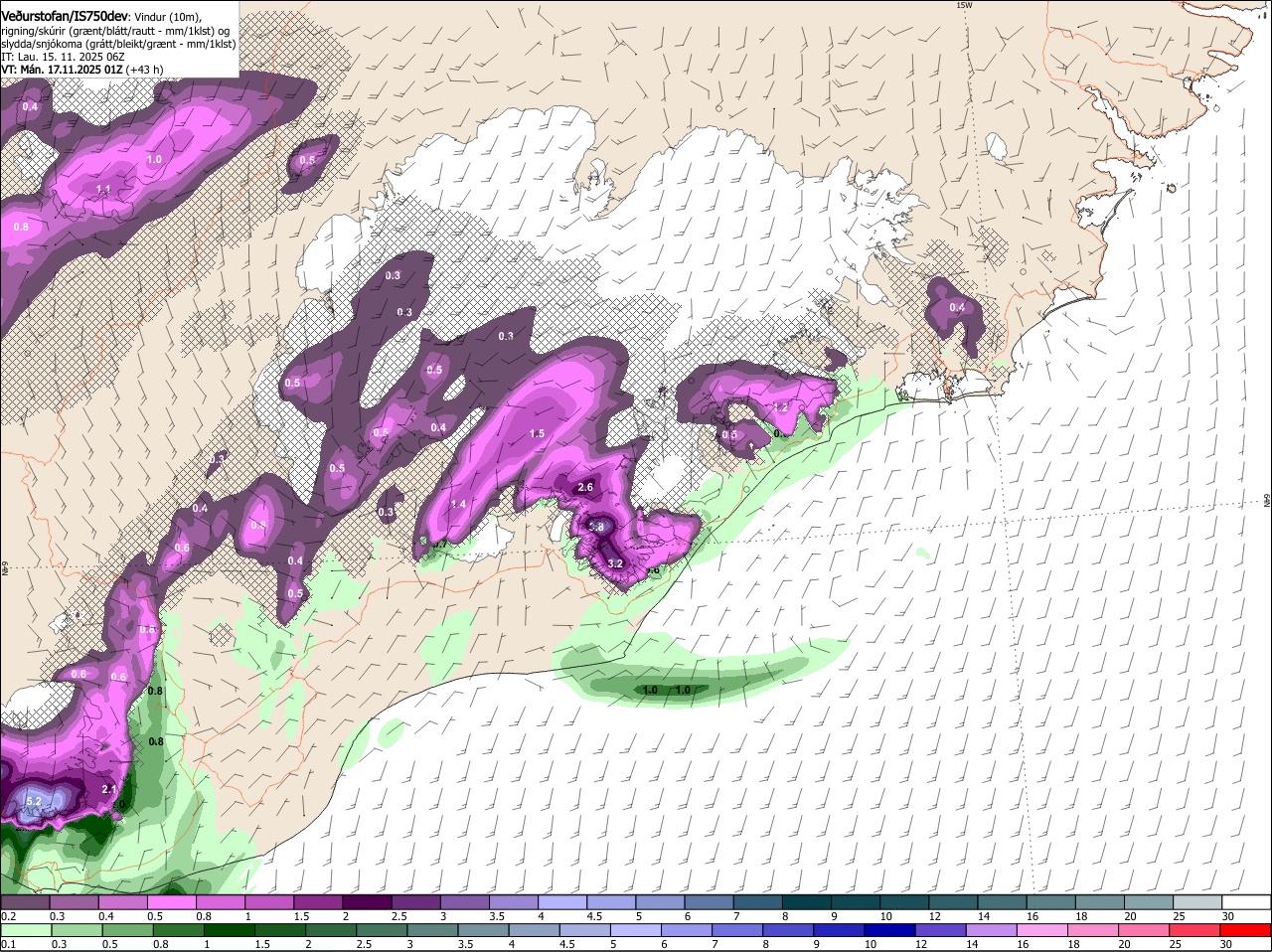
Task: Pick the upper-row legend swatch between 0.2 and 0.3
Action: pos(26,902)
